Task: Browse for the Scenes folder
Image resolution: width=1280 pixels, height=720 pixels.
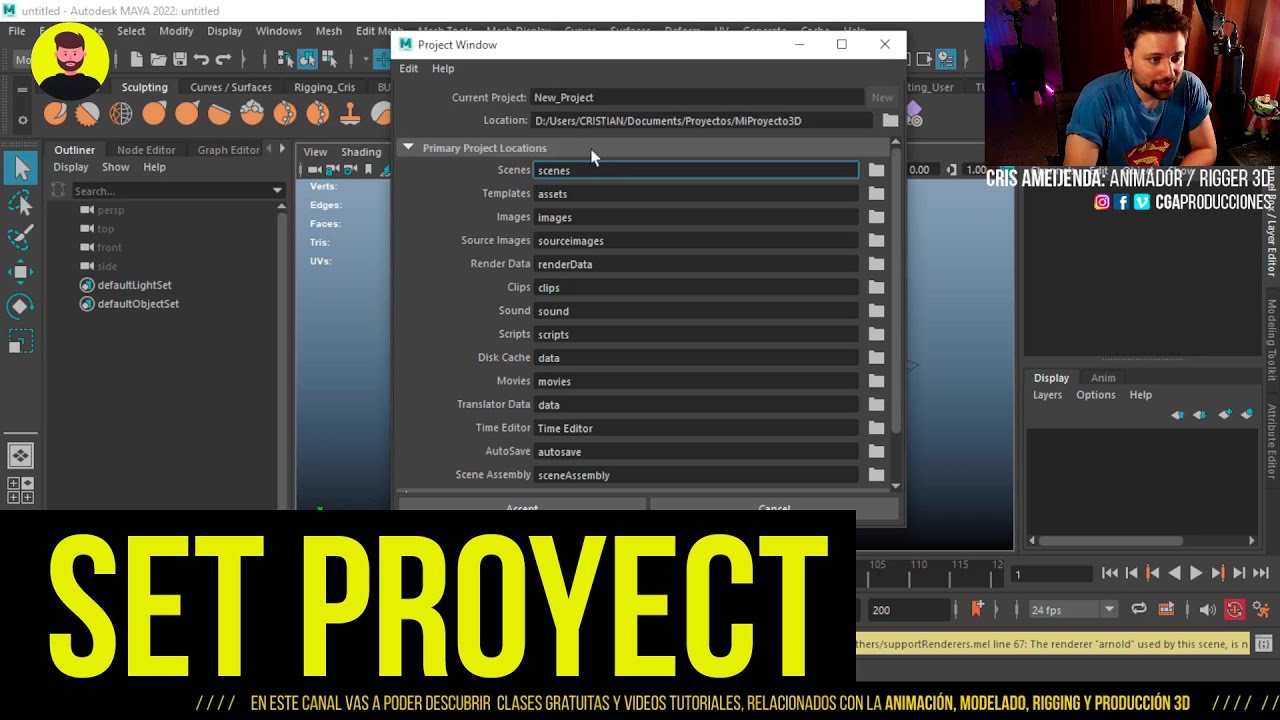Action: [x=876, y=170]
